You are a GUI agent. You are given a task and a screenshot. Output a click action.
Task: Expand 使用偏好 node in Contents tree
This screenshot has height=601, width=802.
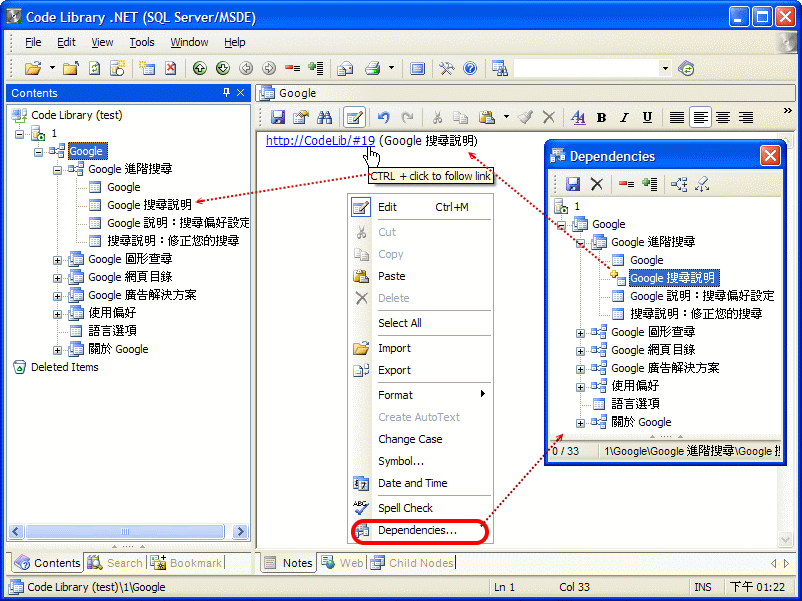pos(57,314)
